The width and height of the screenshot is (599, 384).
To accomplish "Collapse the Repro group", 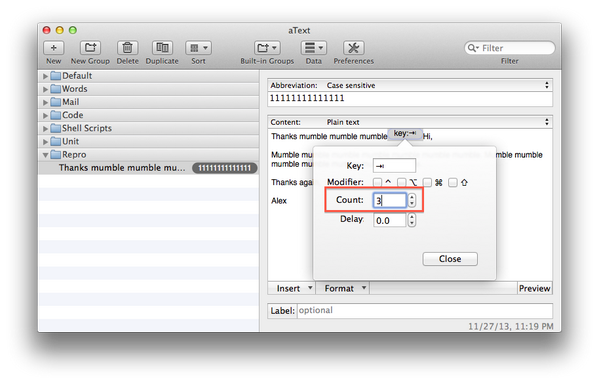I will coord(45,155).
